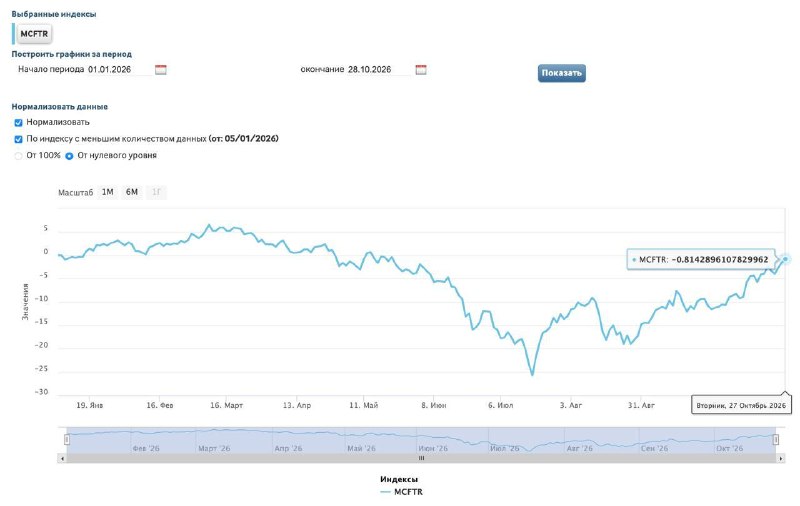Screen dimensions: 800x506
Task: Click the x-axis label 6. Июл
Action: click(x=501, y=405)
